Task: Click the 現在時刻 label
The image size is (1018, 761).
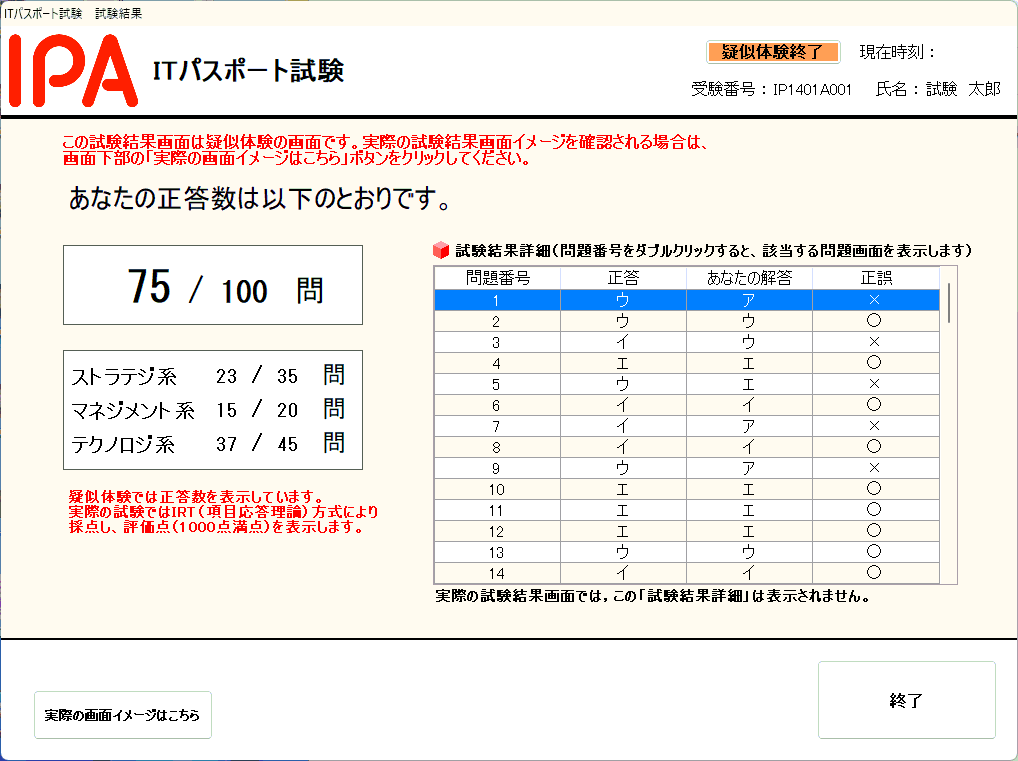Action: click(x=897, y=52)
